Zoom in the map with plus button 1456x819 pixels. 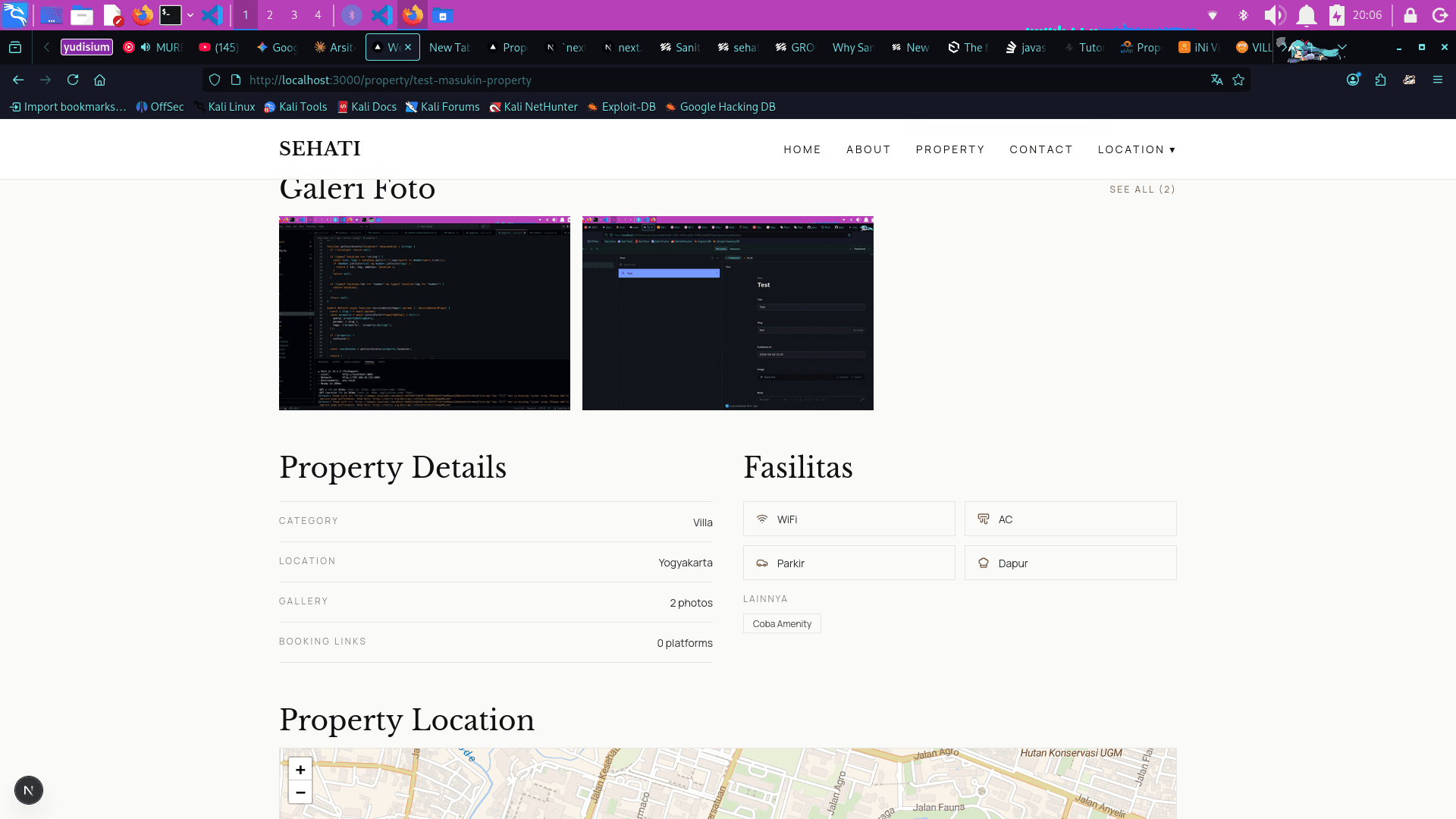[x=300, y=769]
